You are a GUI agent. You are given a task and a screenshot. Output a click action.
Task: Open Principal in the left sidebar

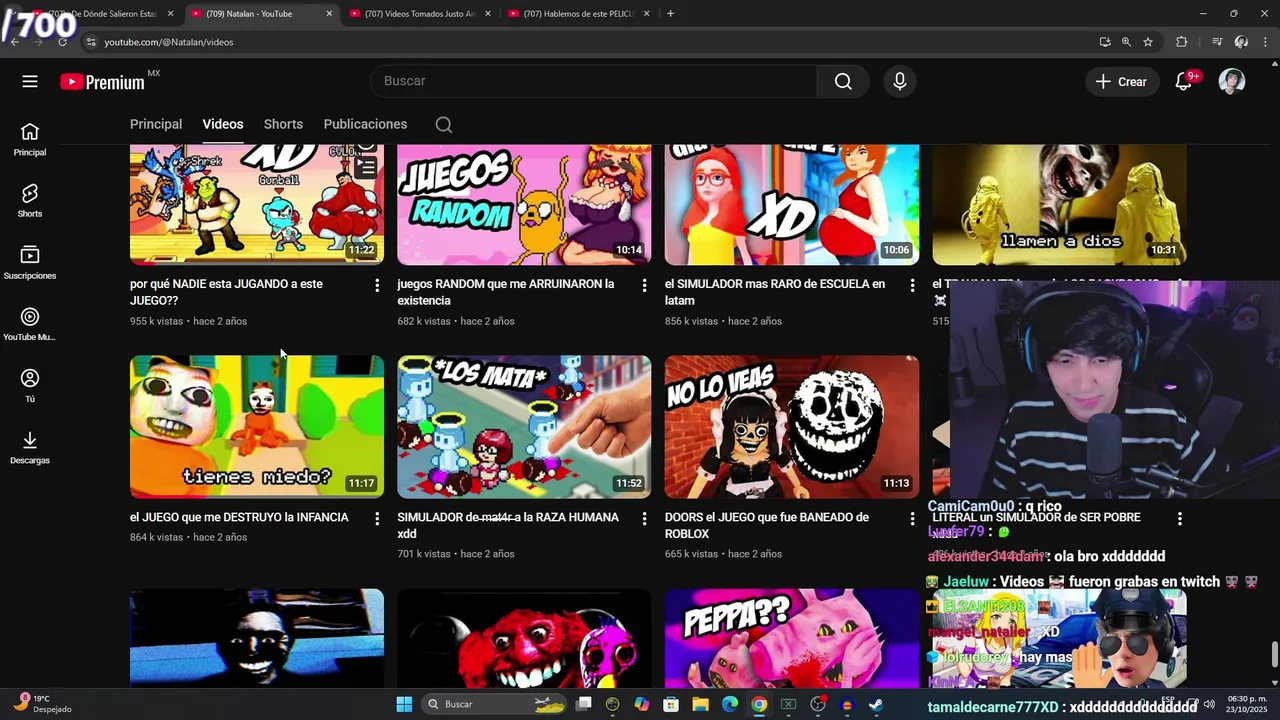click(30, 140)
